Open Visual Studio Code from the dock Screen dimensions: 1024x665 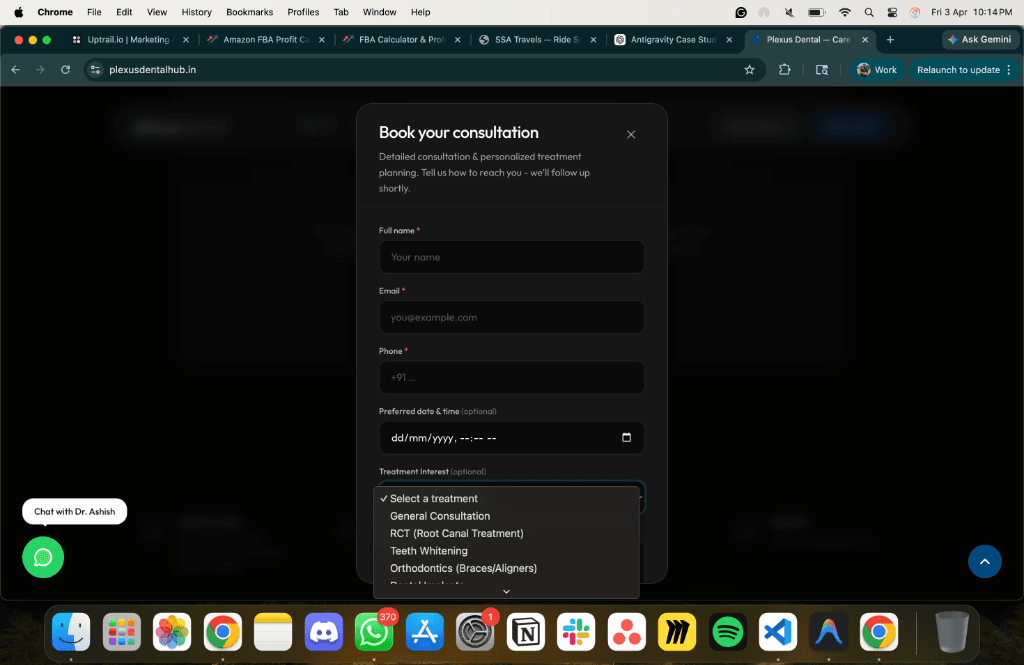point(777,632)
